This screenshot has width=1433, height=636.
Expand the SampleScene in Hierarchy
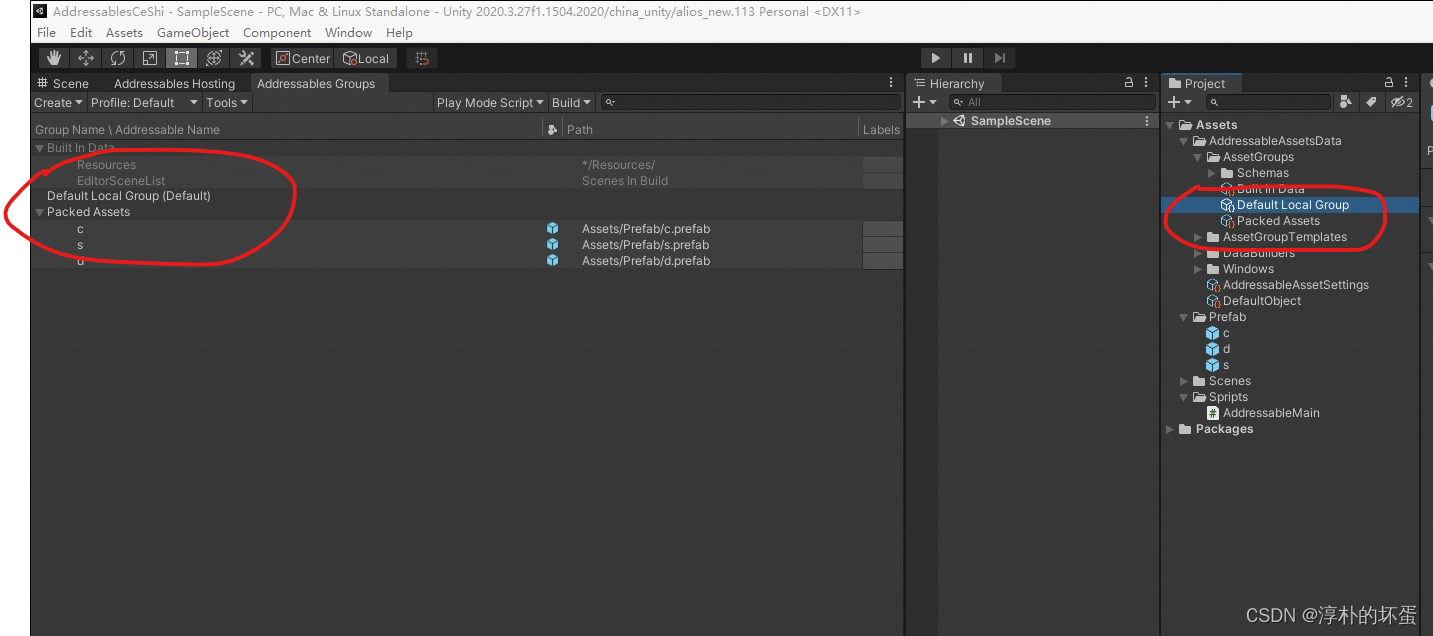[946, 121]
